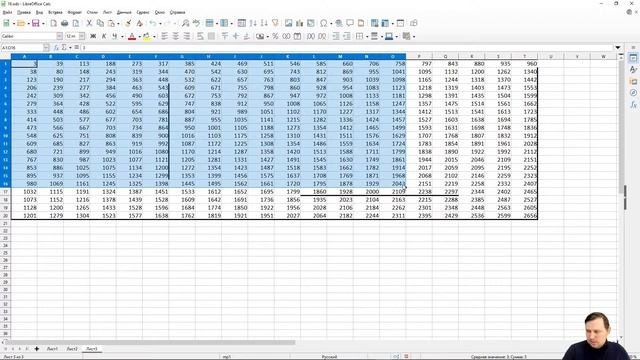Click the Sort Descending icon
Screen dimensions: 640x360
click(x=264, y=23)
